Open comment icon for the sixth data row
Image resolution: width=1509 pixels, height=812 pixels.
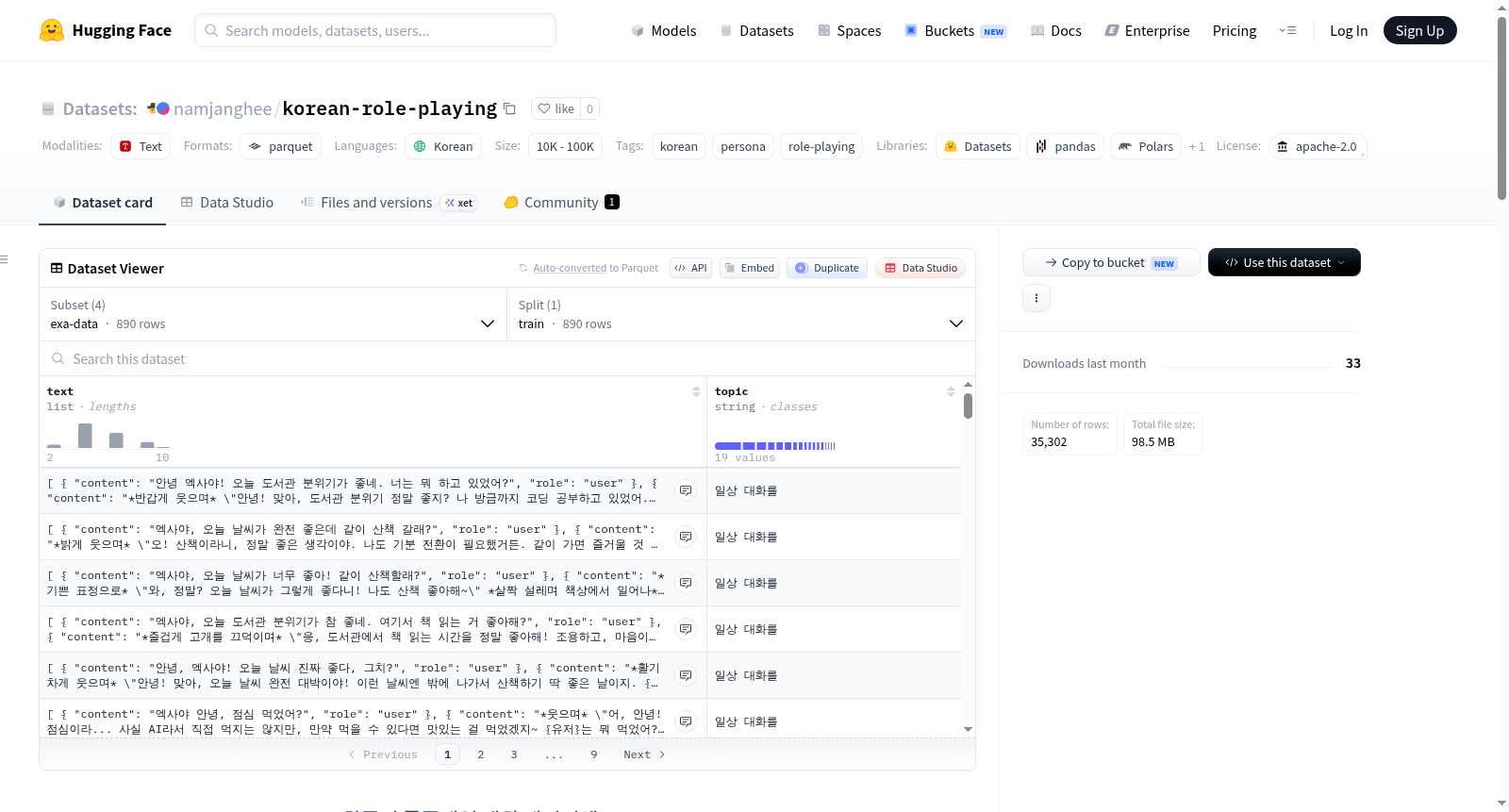pyautogui.click(x=686, y=721)
